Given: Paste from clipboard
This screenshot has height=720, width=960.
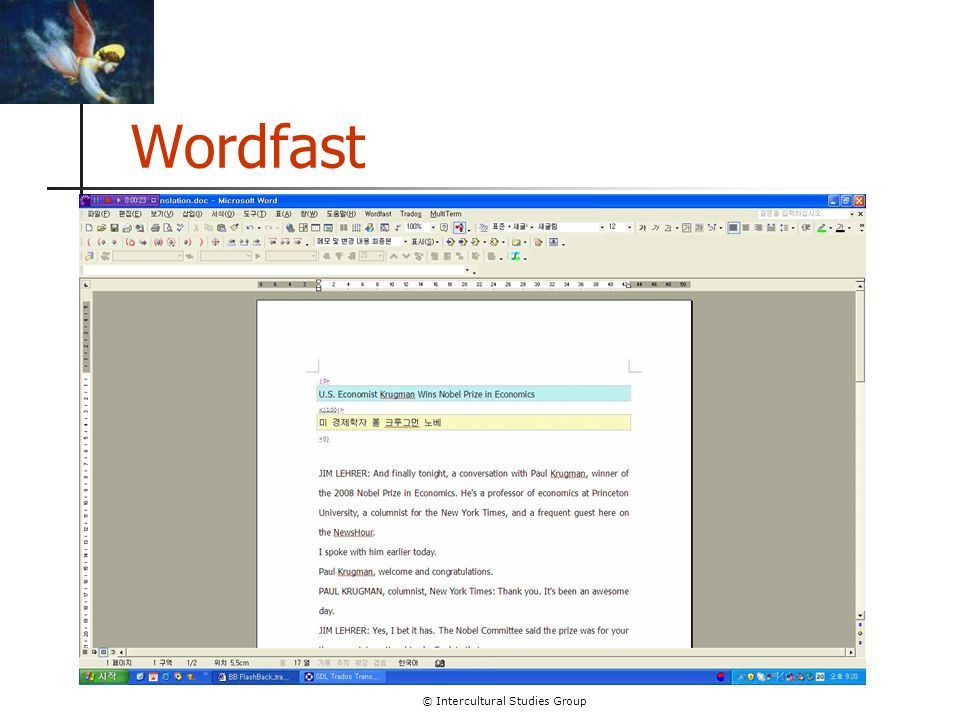Looking at the screenshot, I should pyautogui.click(x=221, y=228).
